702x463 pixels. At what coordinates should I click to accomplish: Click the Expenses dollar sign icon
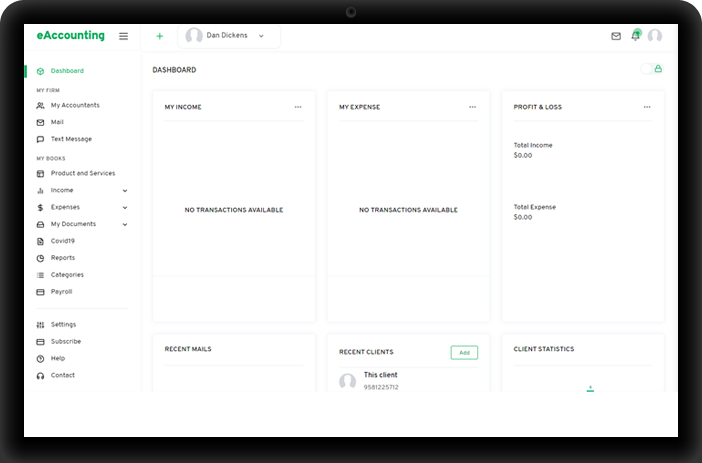click(40, 208)
